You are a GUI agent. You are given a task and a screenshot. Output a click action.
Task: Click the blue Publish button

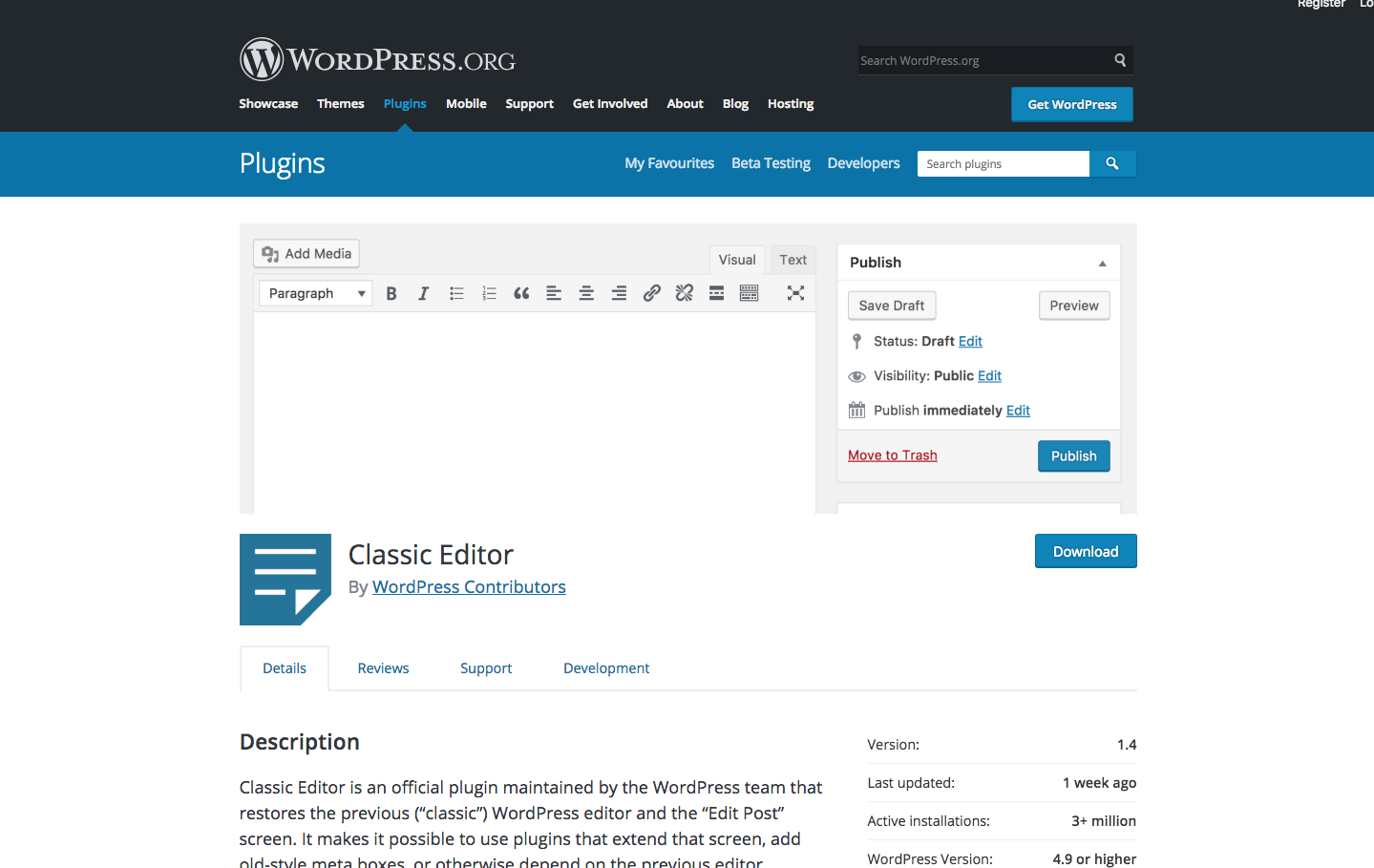pos(1074,456)
